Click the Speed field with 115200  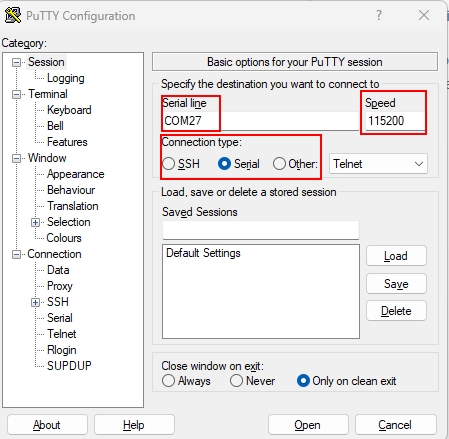point(396,121)
